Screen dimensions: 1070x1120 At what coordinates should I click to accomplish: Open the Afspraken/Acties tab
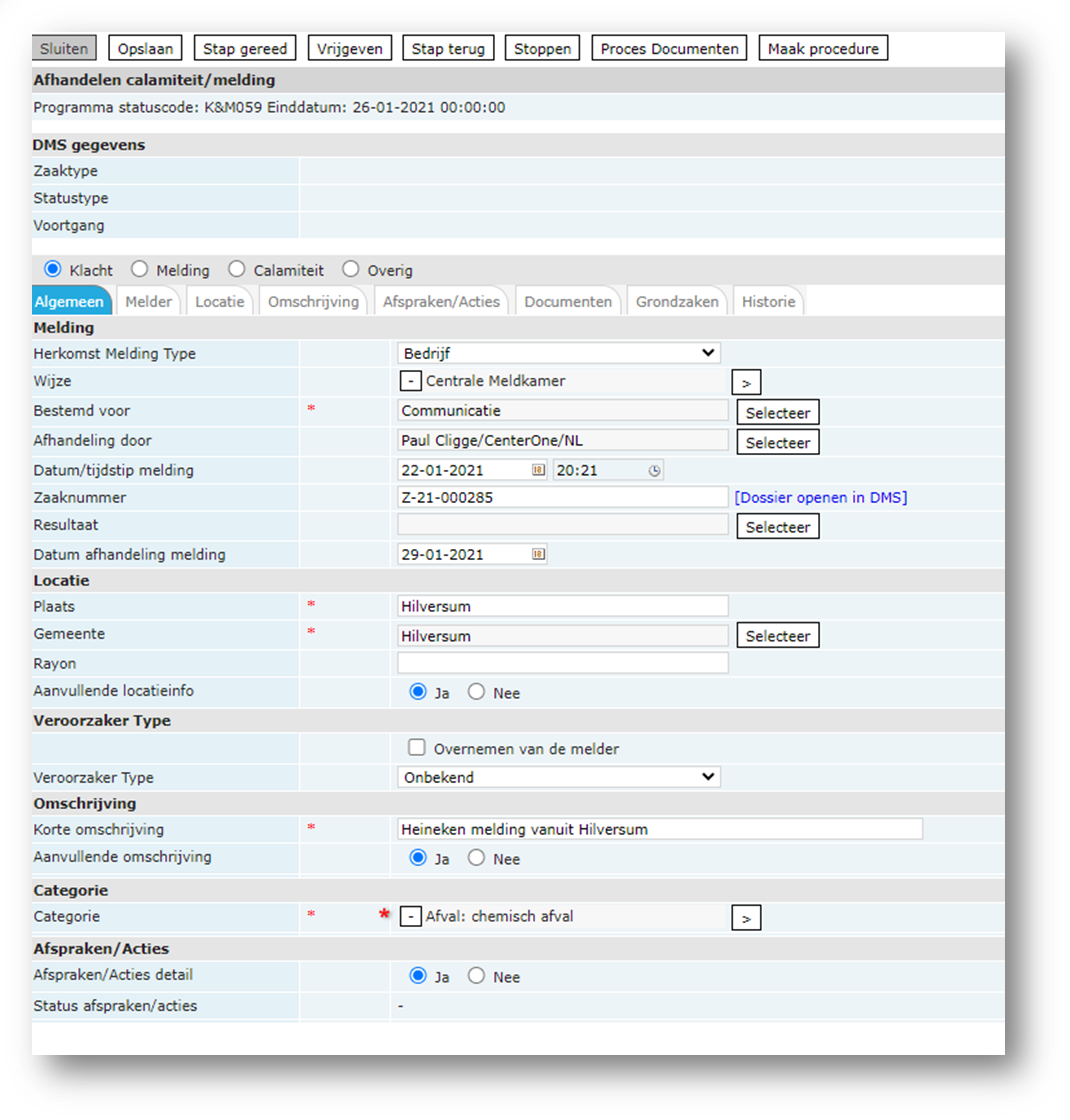click(x=440, y=301)
